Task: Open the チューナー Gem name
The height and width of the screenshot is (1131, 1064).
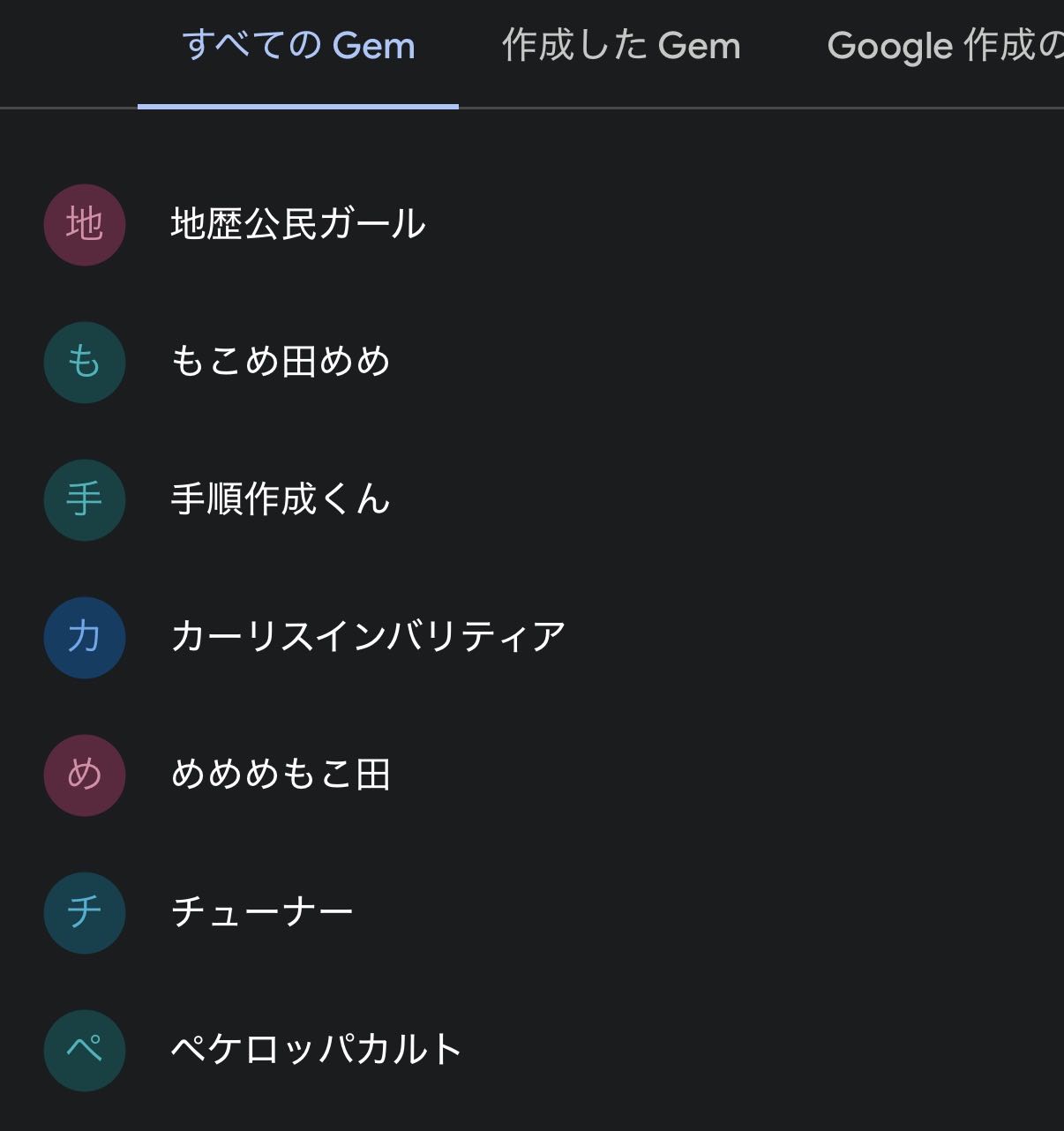Action: (x=262, y=912)
